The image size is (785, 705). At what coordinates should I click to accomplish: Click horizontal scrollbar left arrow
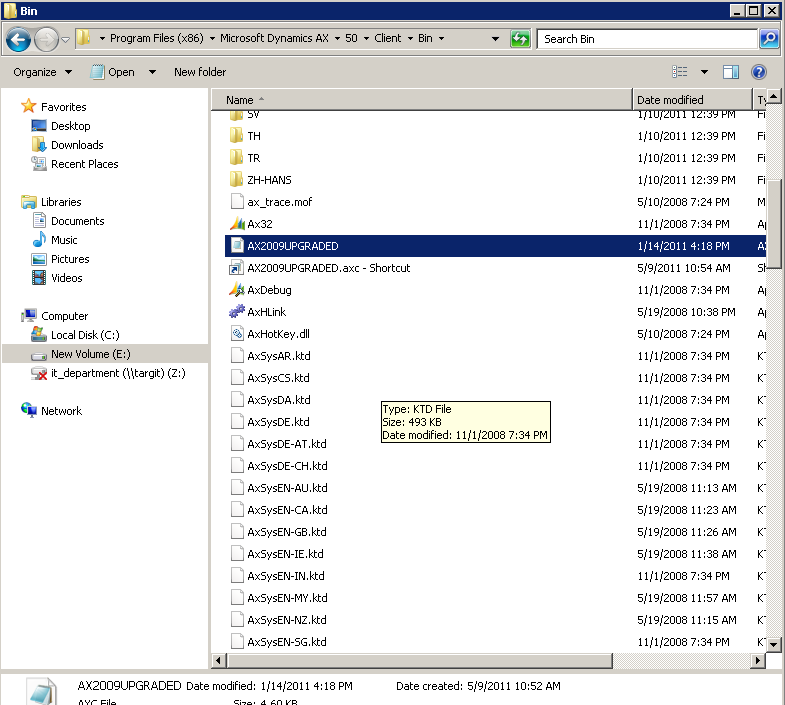click(218, 661)
